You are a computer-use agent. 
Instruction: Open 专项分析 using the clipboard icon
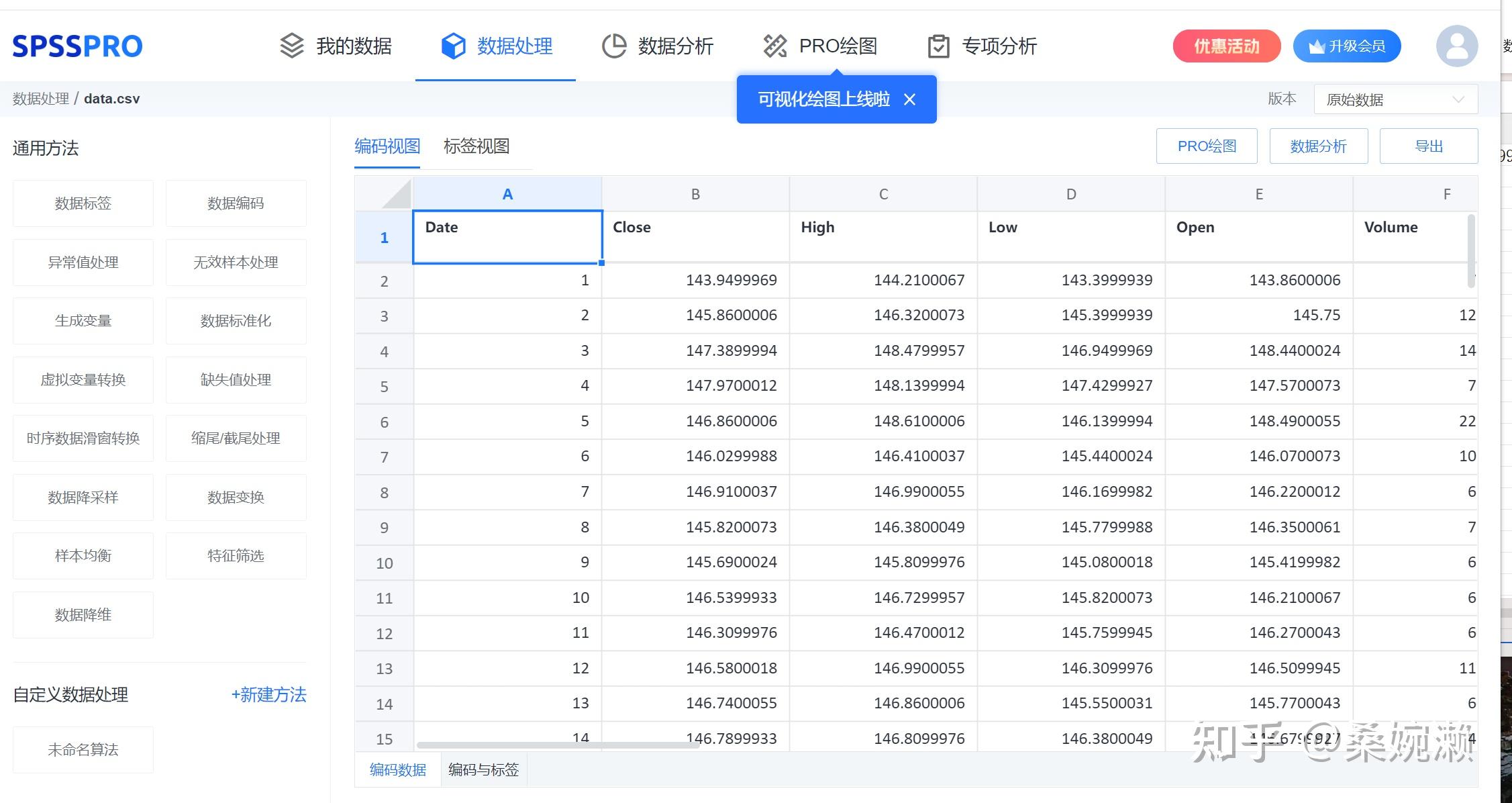pyautogui.click(x=939, y=46)
